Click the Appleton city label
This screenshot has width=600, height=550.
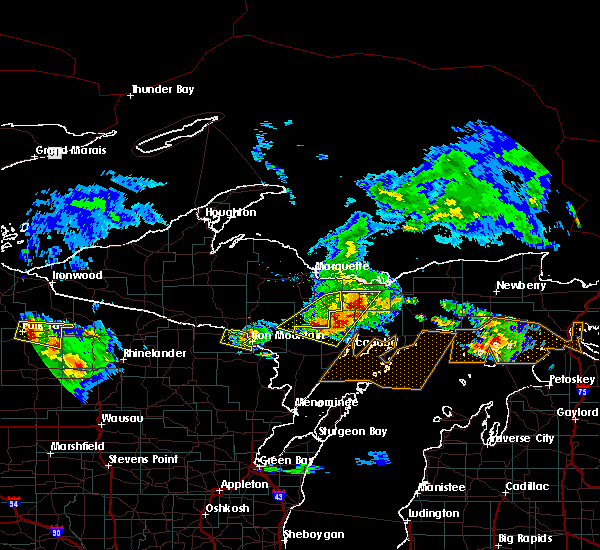(245, 484)
